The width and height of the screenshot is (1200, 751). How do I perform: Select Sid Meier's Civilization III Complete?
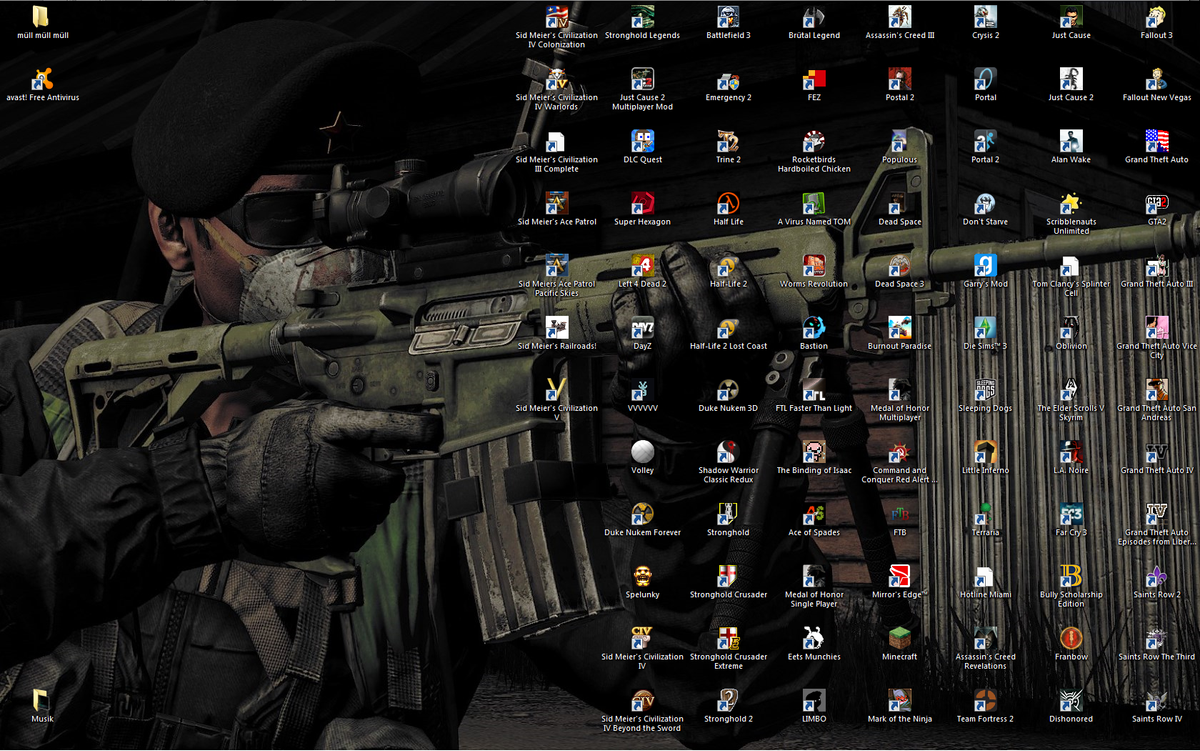[557, 141]
